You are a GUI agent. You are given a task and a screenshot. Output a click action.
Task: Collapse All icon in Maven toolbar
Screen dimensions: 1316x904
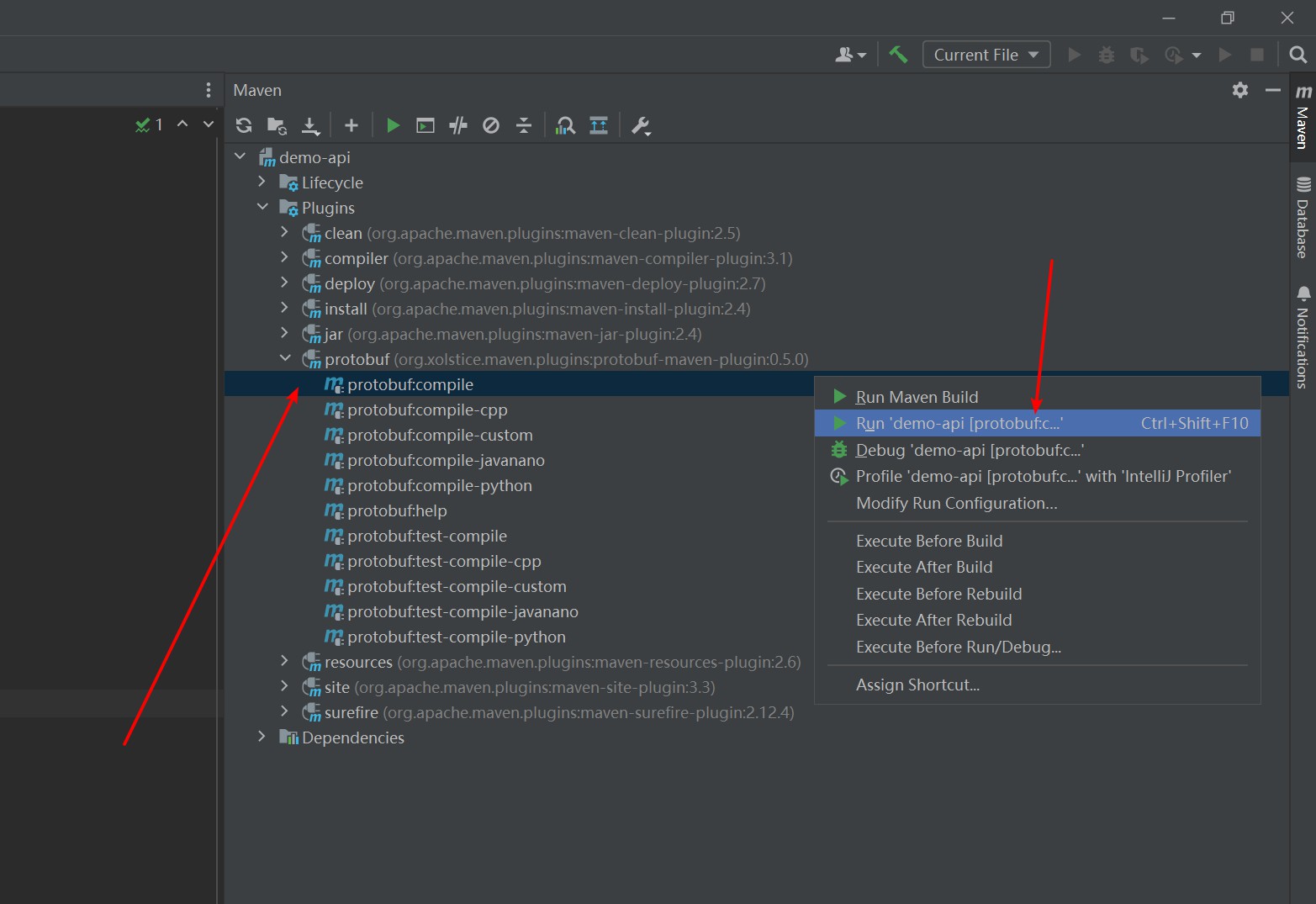pos(524,125)
